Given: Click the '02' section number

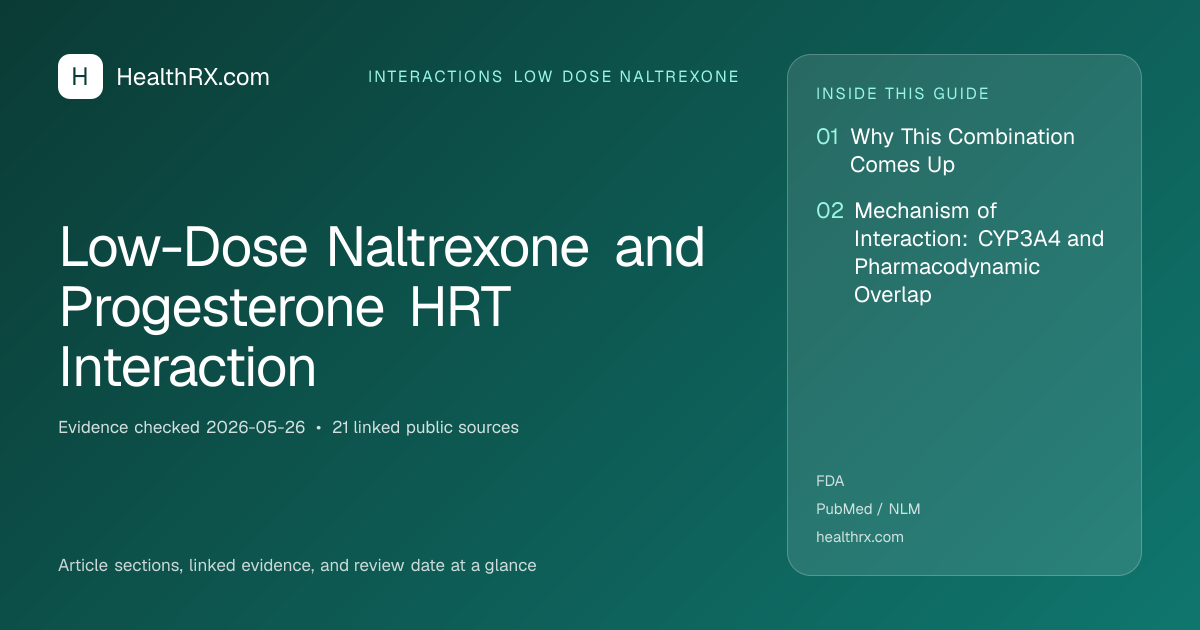Looking at the screenshot, I should pyautogui.click(x=830, y=211).
